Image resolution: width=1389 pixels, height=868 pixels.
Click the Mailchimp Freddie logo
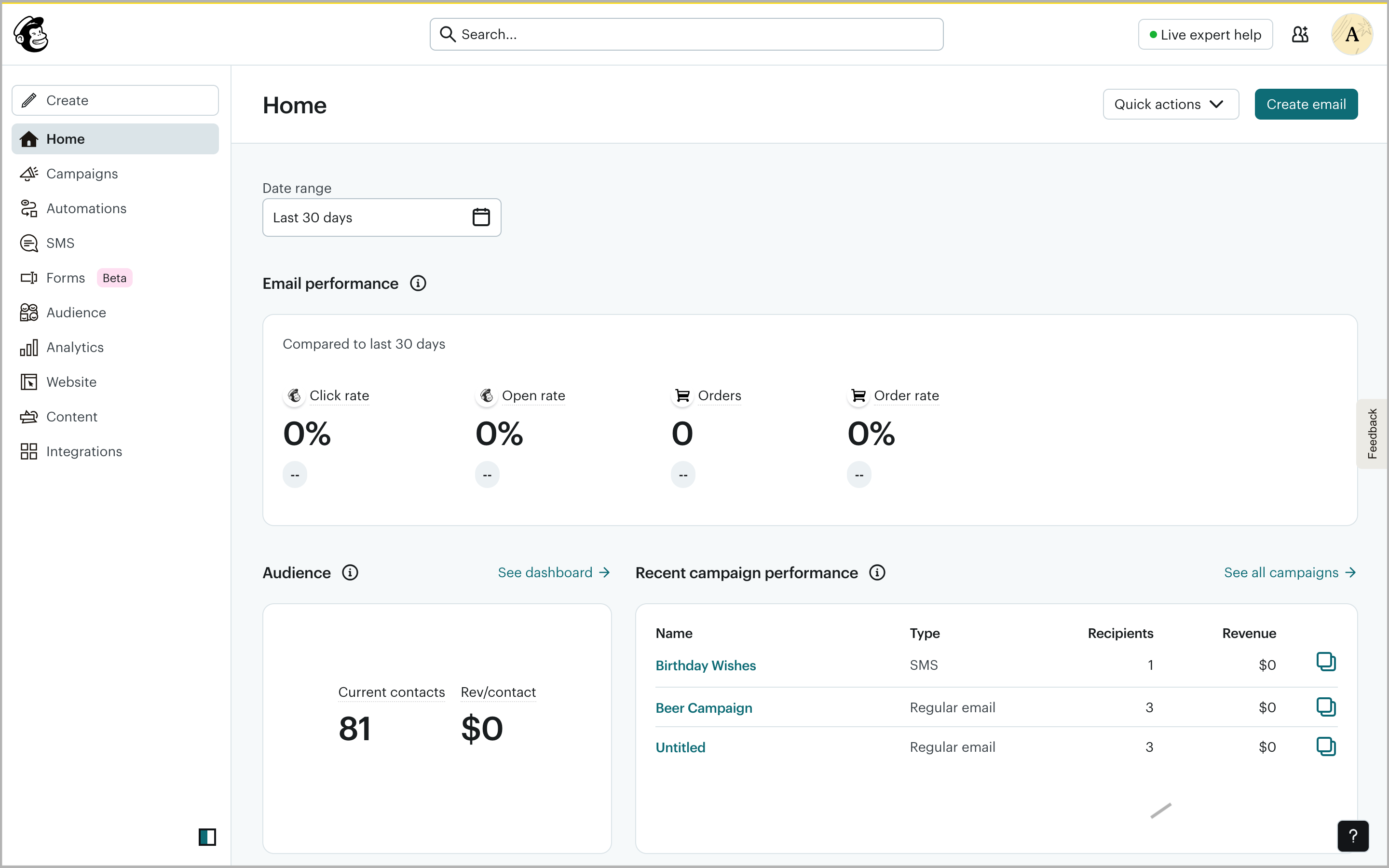click(x=31, y=34)
